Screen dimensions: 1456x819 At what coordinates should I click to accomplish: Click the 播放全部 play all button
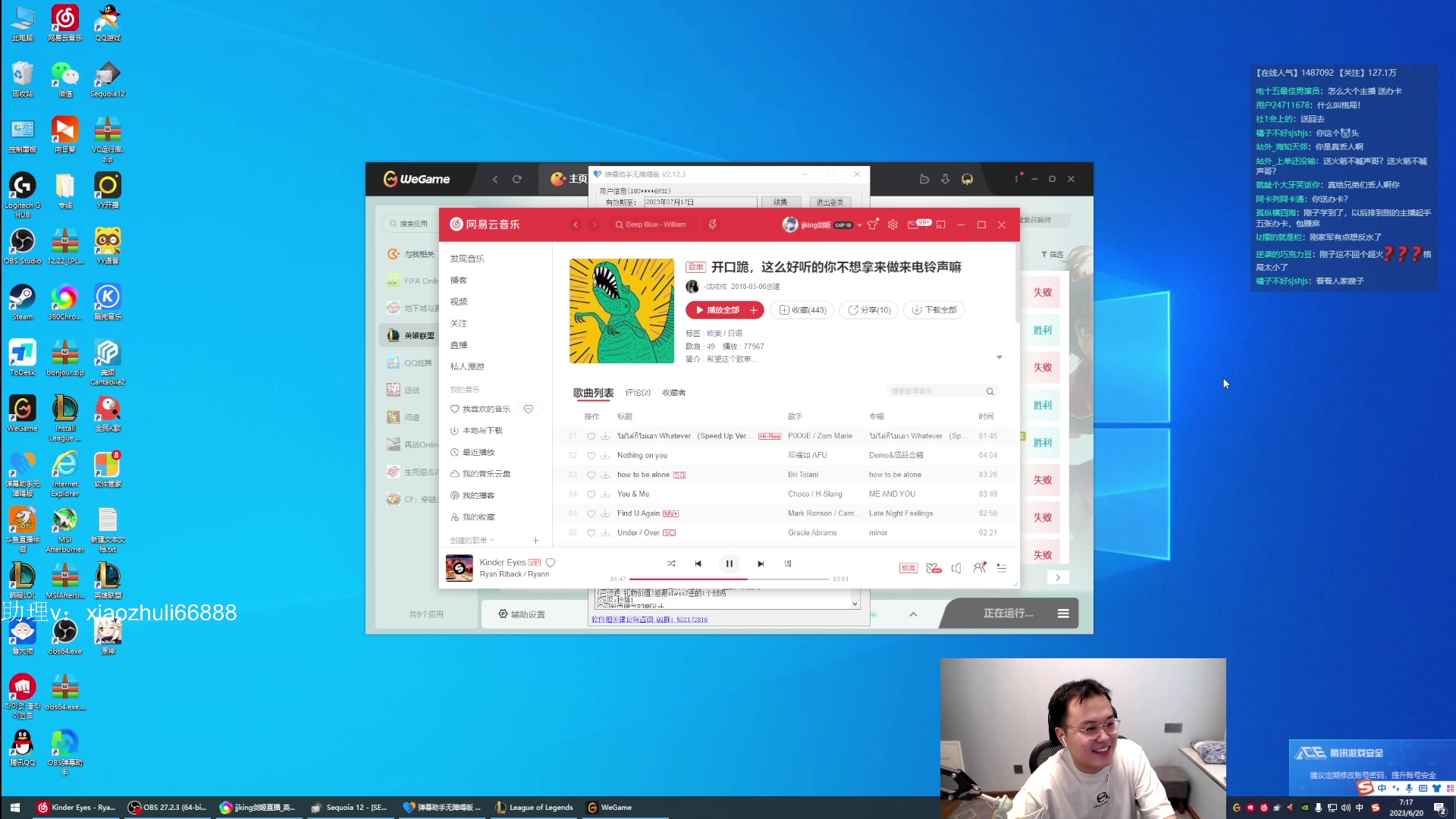[x=717, y=310]
